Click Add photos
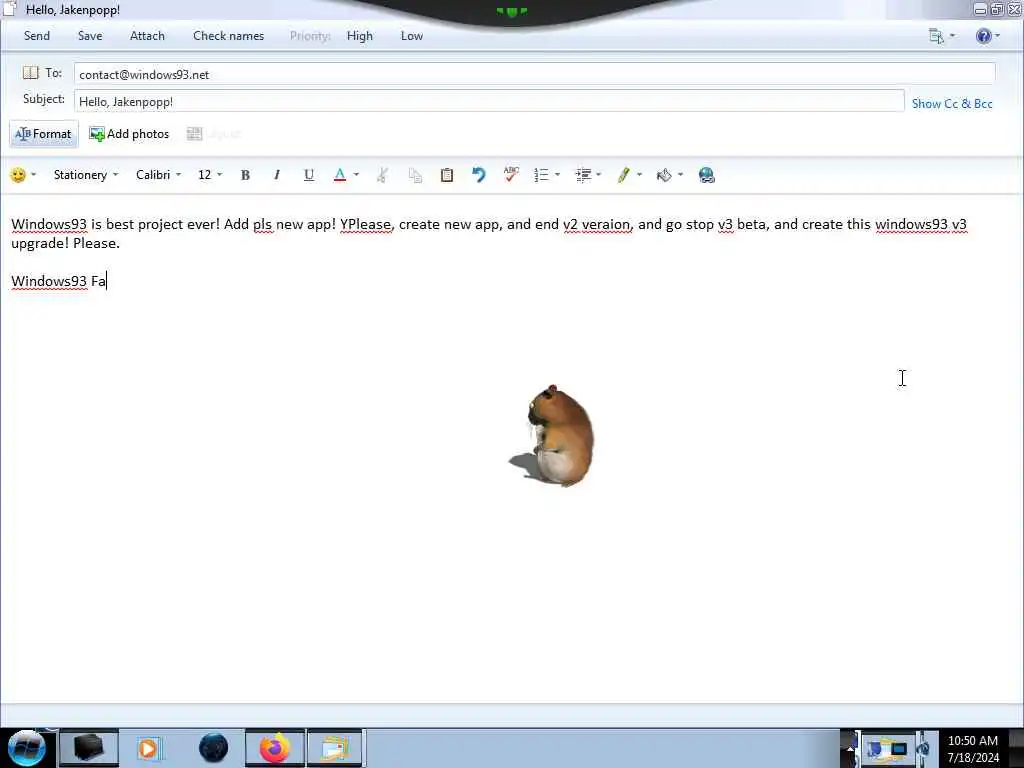This screenshot has height=768, width=1024. (x=129, y=134)
